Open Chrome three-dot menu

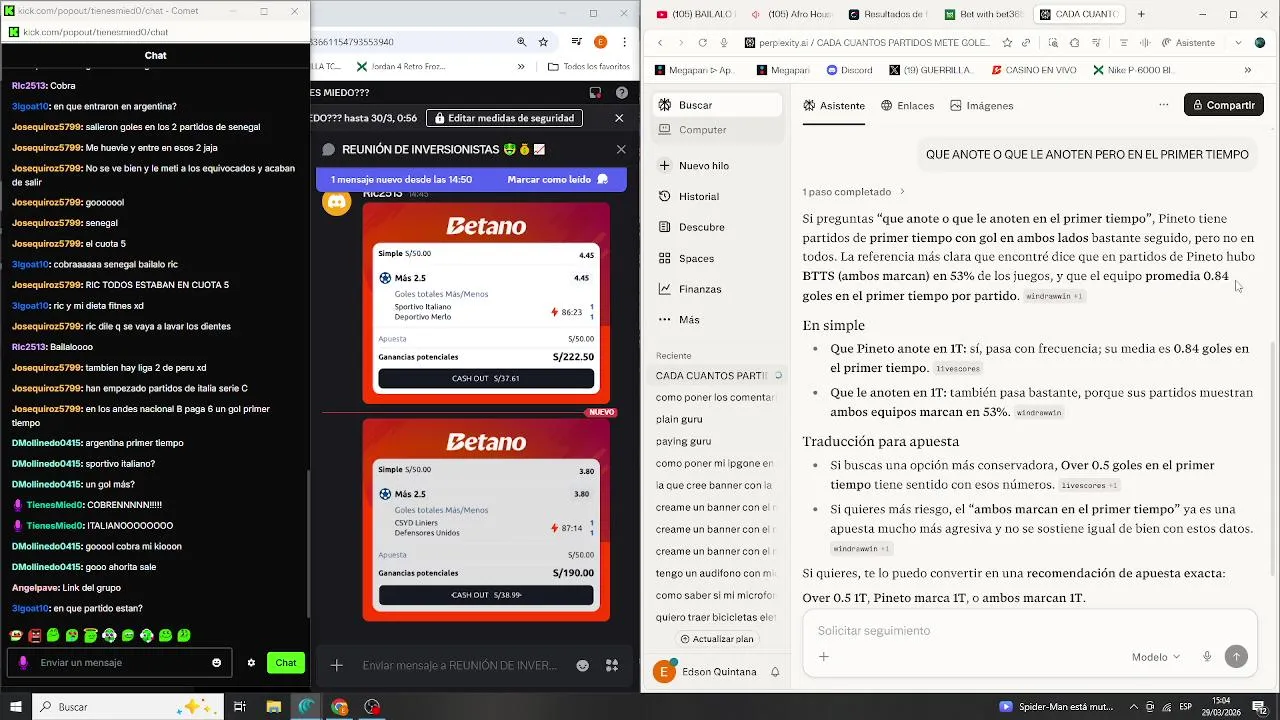[623, 42]
